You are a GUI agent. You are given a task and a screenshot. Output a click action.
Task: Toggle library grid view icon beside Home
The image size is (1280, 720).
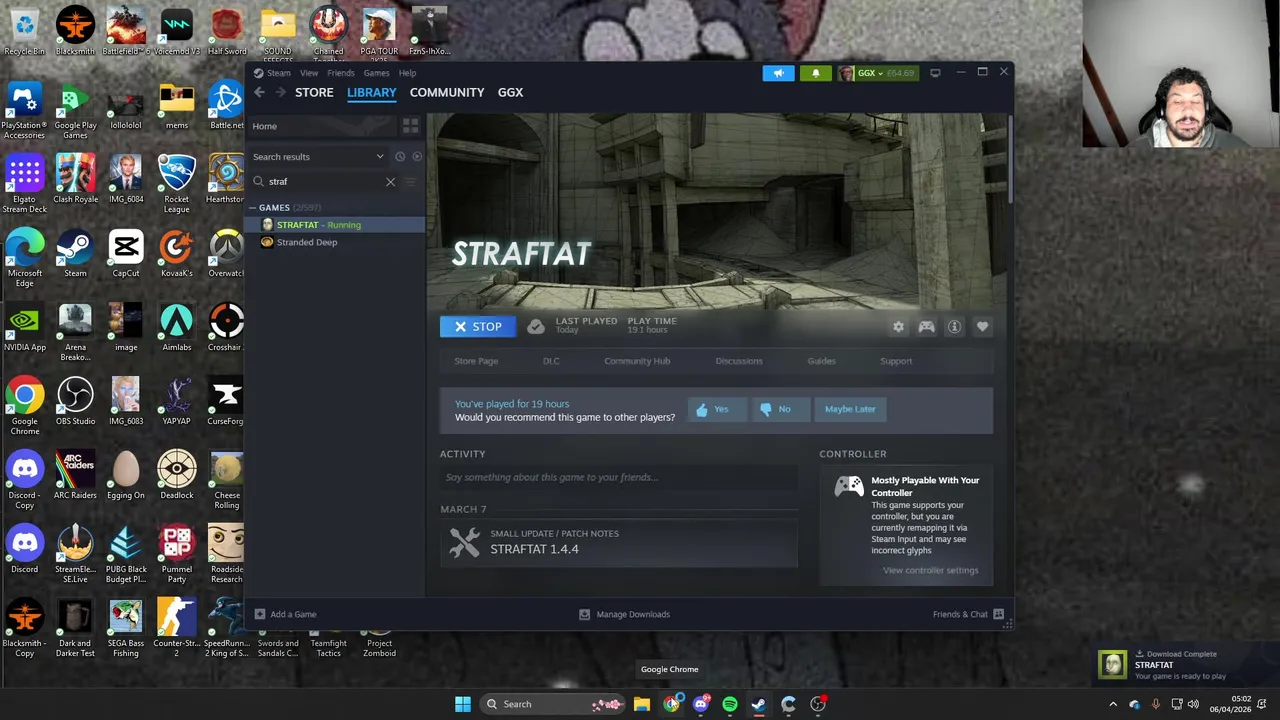410,126
